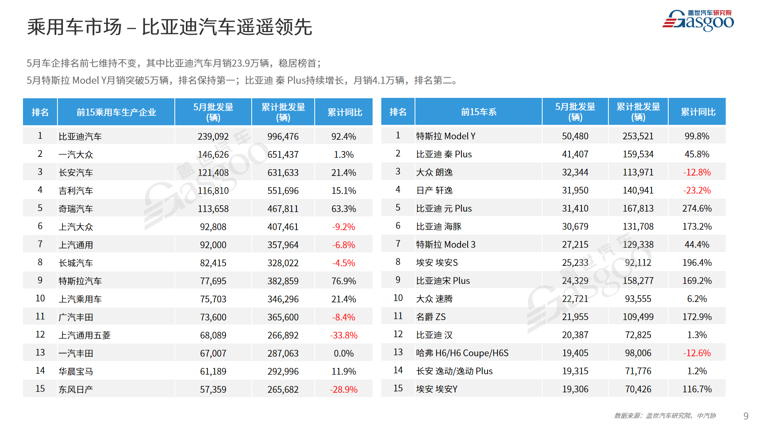Select the growth value '76.9%'
Screen dimensions: 760x428
pyautogui.click(x=344, y=281)
